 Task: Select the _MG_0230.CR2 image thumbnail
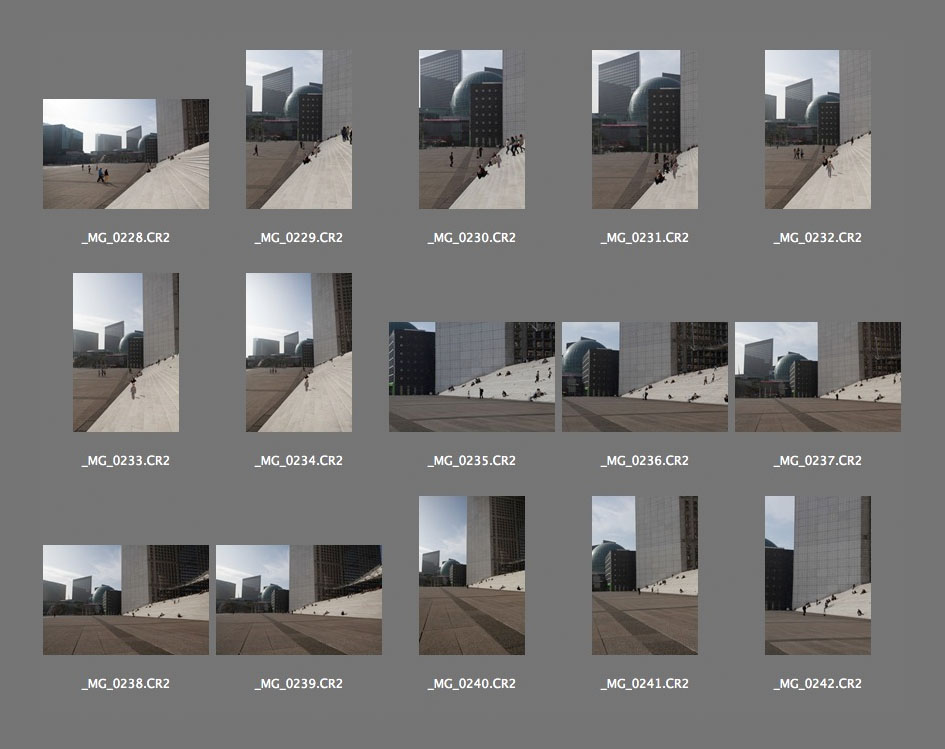(471, 130)
